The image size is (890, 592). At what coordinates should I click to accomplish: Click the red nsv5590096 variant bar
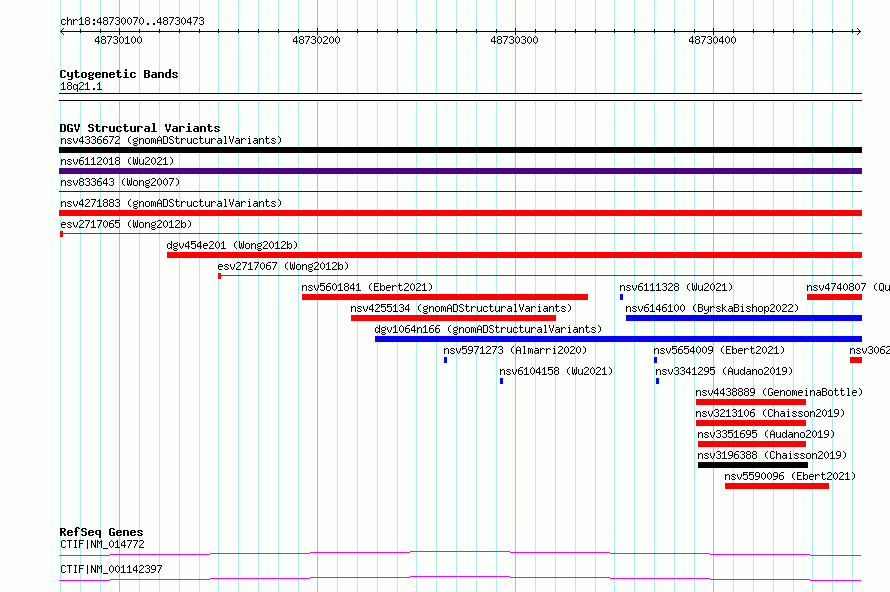pyautogui.click(x=776, y=486)
